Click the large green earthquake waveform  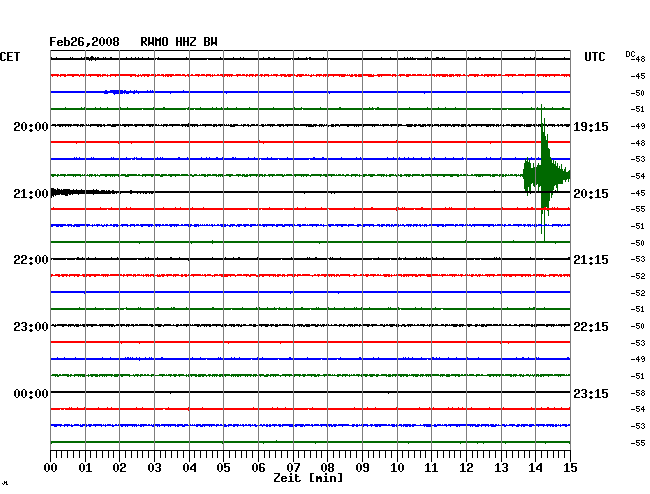[546, 173]
